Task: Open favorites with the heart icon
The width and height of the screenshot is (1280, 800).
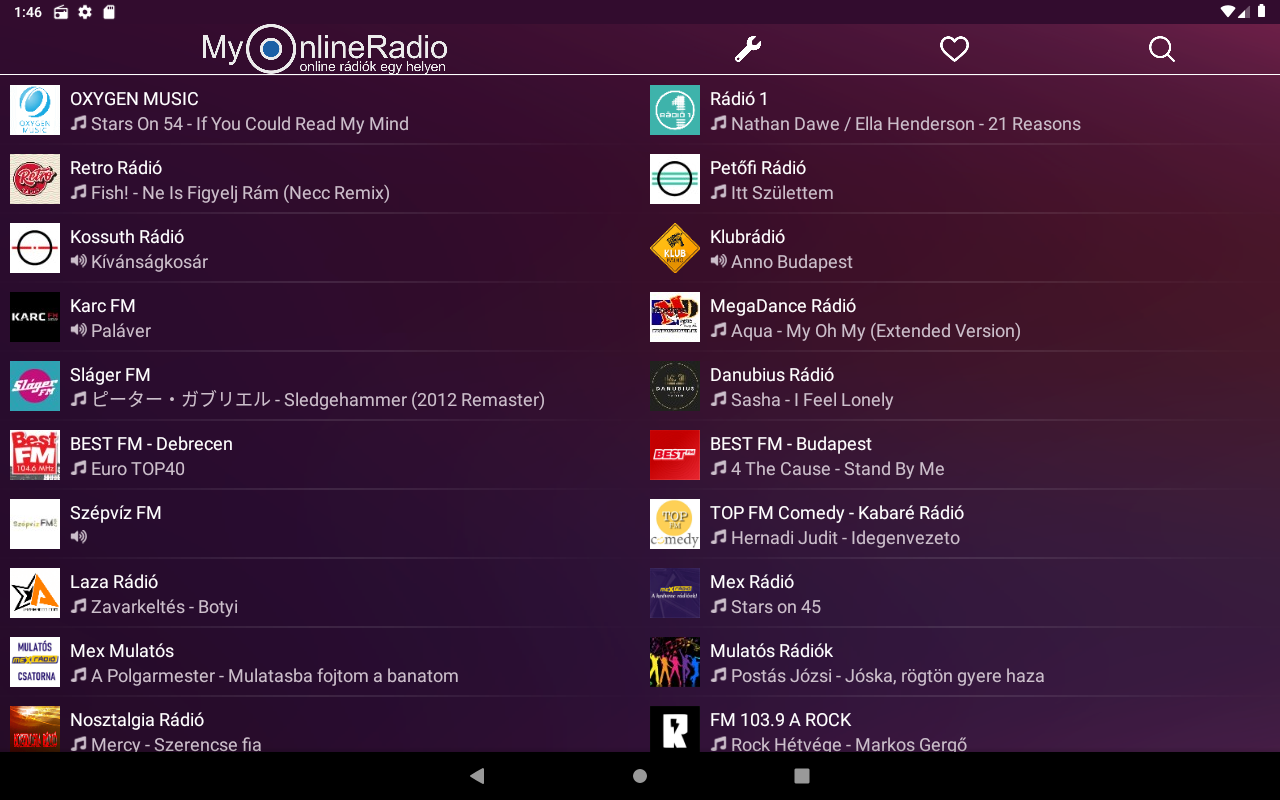Action: [x=955, y=49]
